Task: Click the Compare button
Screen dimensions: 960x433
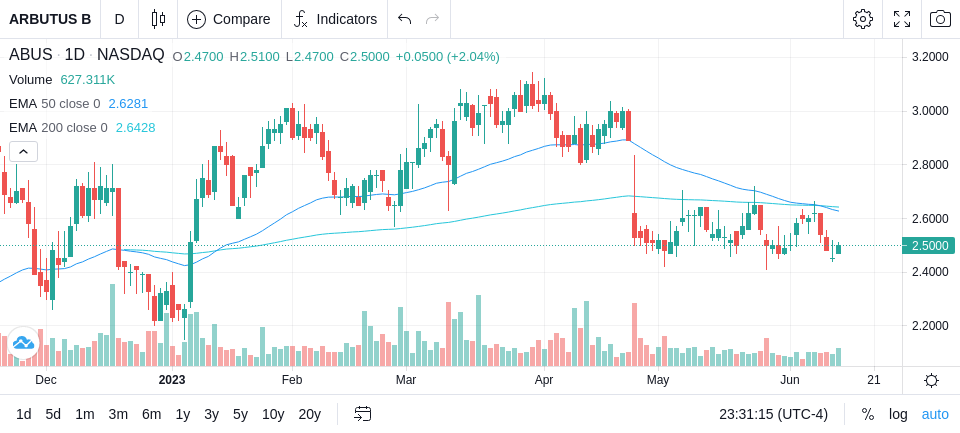Action: pyautogui.click(x=229, y=19)
